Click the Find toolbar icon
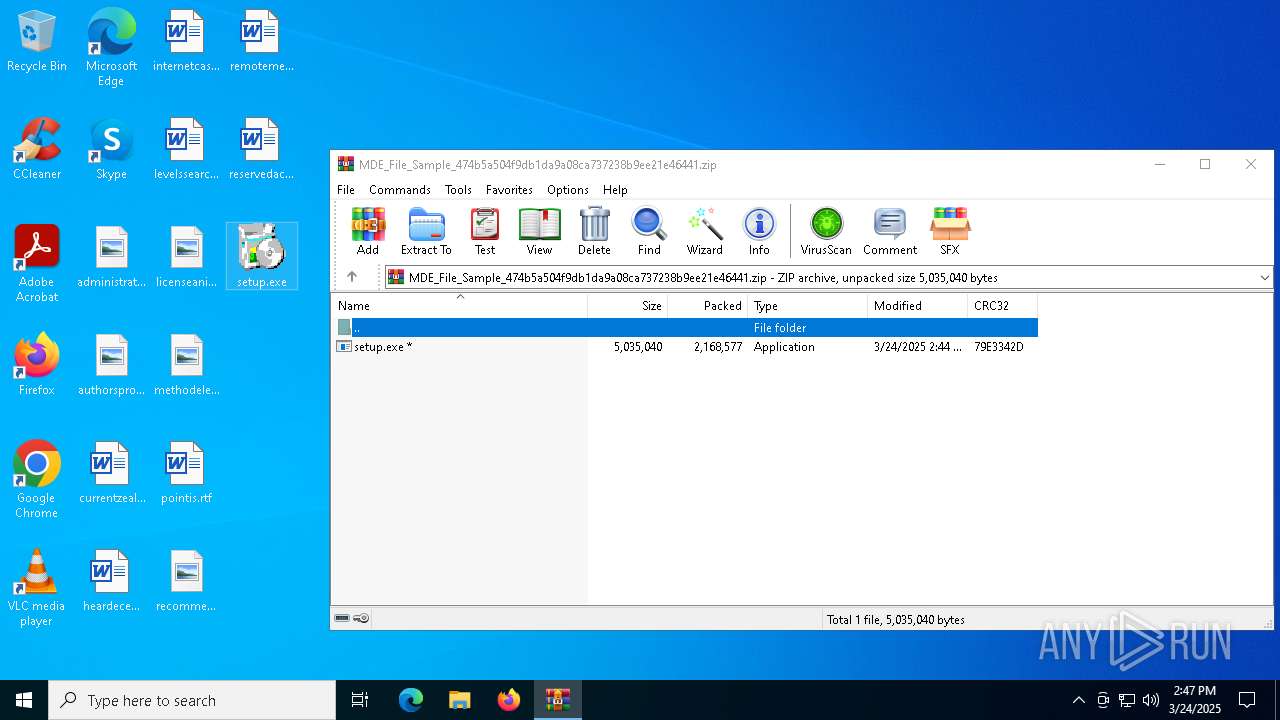 click(x=649, y=231)
